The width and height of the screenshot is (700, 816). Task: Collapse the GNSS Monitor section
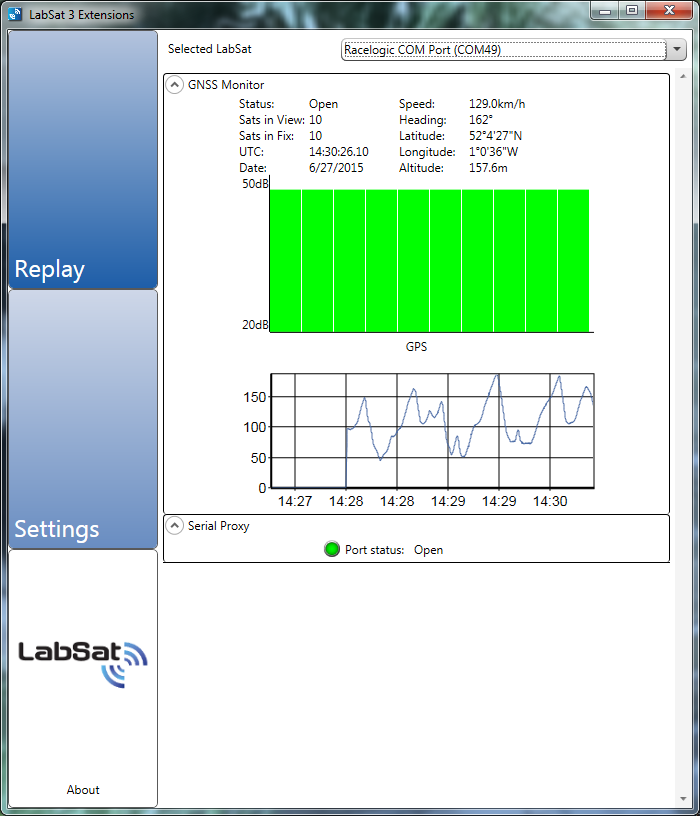[175, 84]
